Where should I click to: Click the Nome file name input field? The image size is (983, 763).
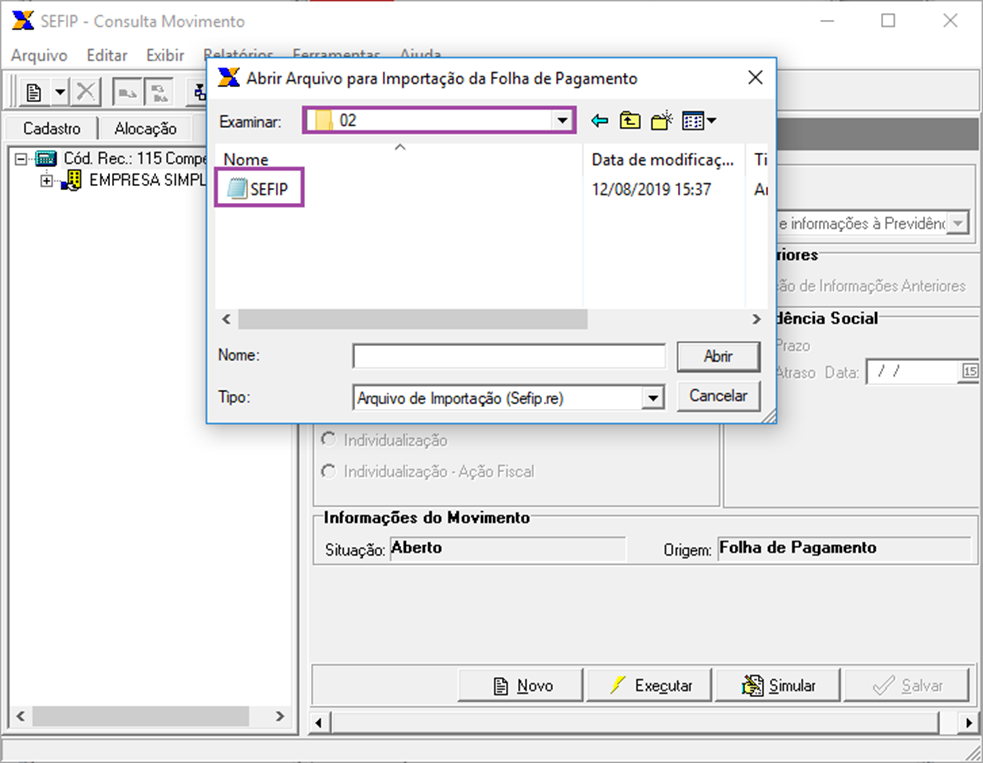508,356
